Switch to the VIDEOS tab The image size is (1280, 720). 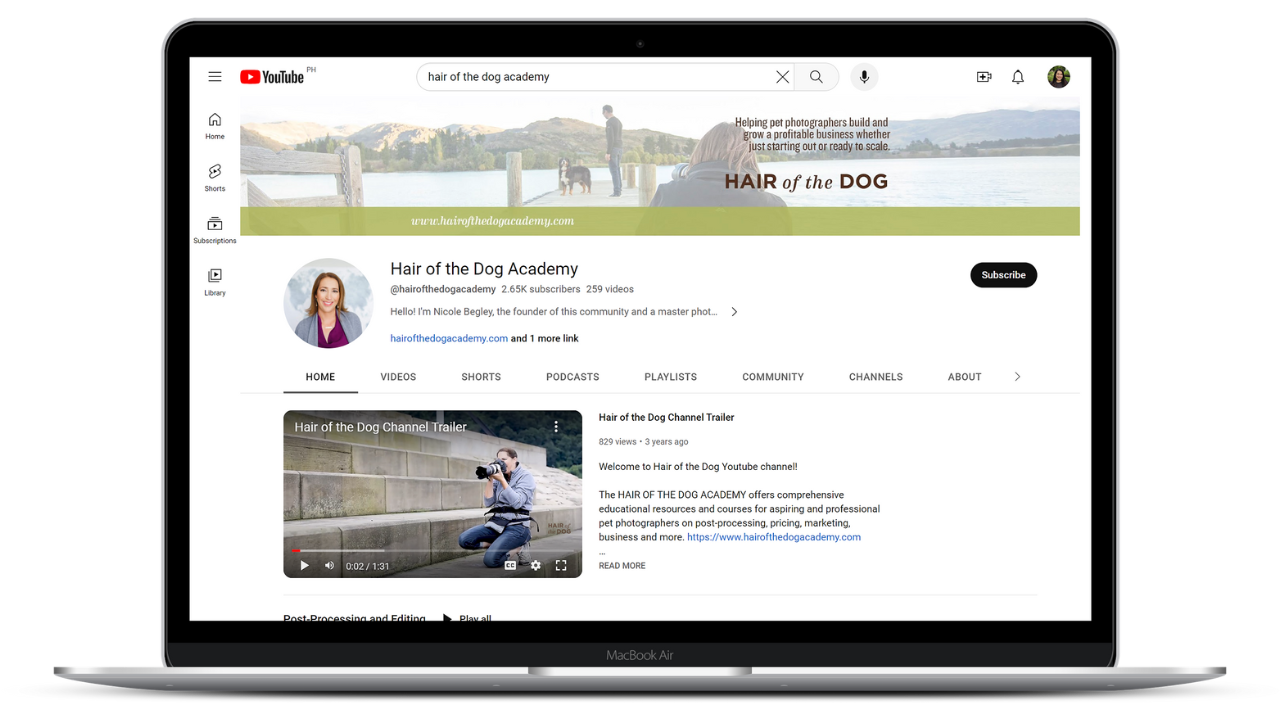[x=398, y=377]
